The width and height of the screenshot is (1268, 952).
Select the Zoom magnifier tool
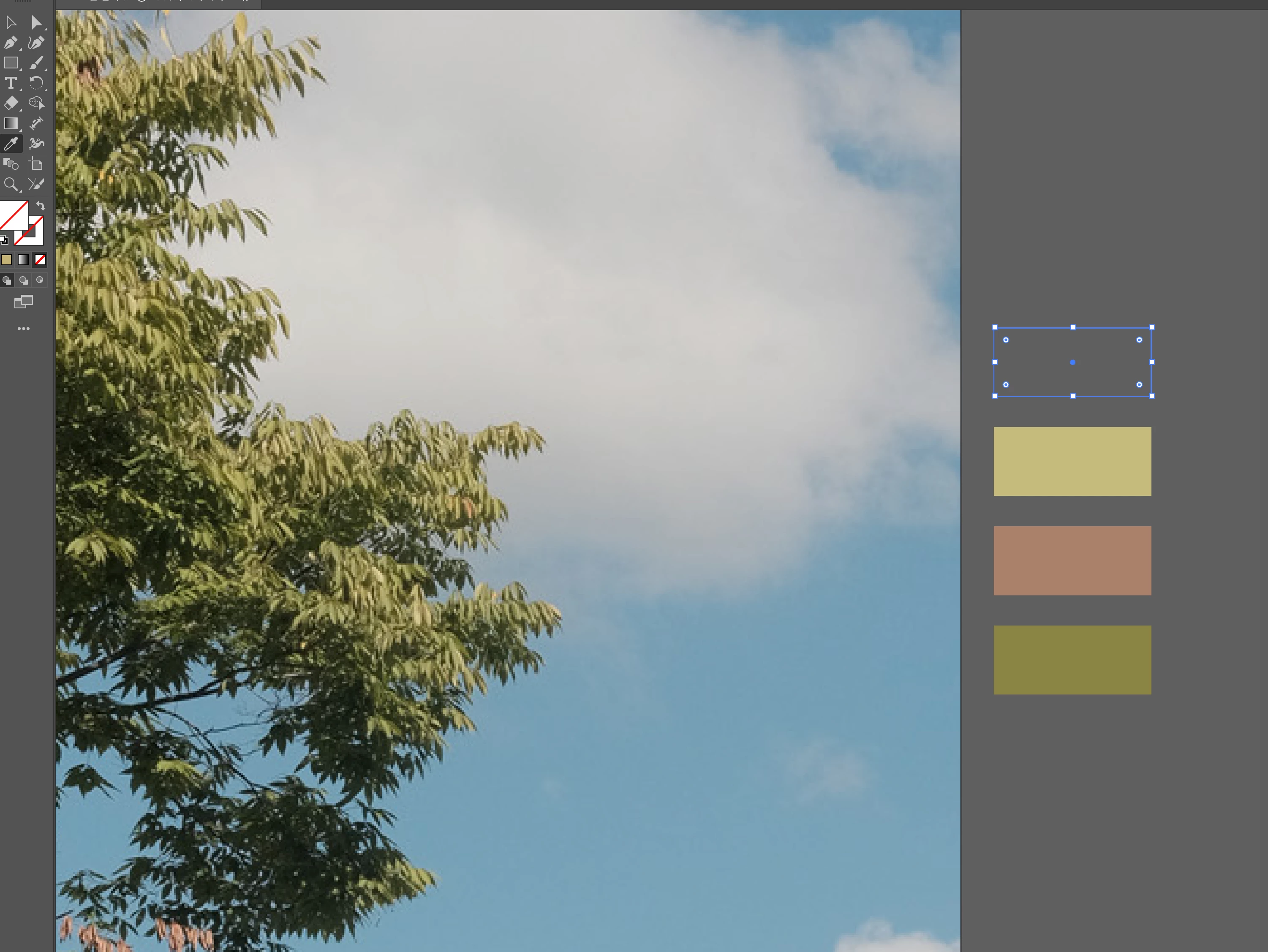(x=11, y=185)
